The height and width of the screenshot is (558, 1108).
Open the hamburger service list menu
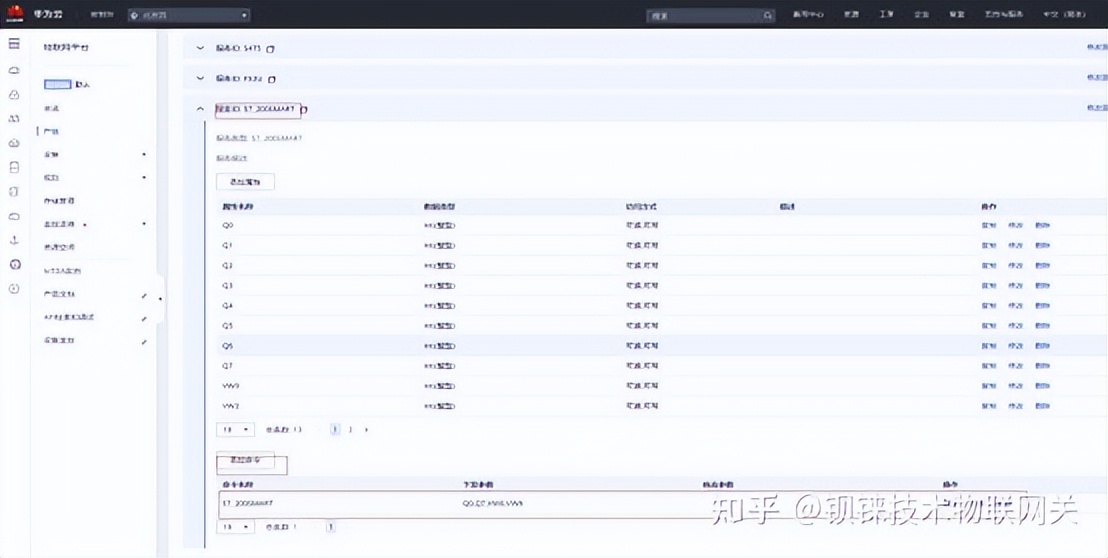point(14,45)
